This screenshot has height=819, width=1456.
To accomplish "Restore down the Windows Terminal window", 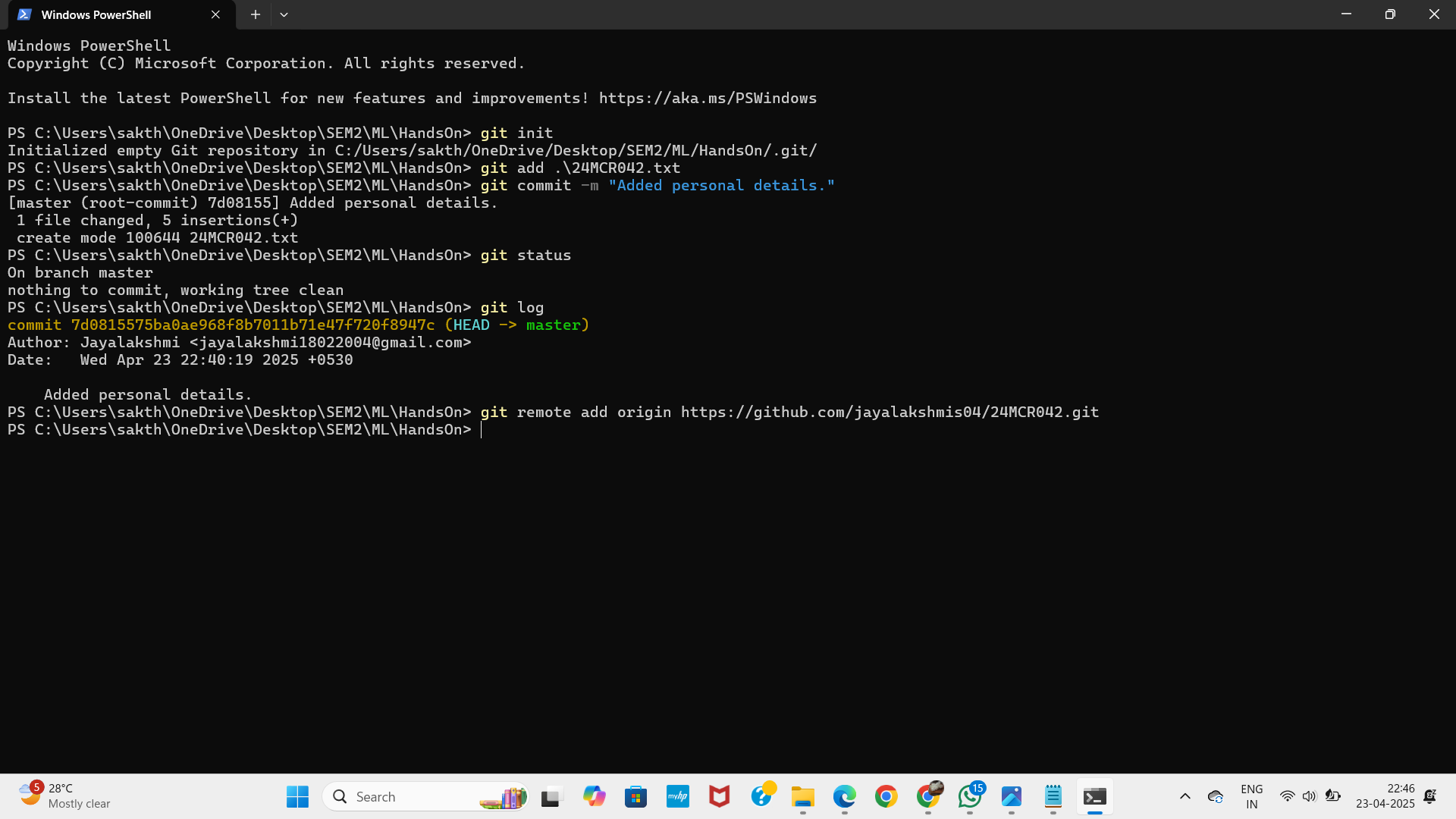I will [1390, 14].
